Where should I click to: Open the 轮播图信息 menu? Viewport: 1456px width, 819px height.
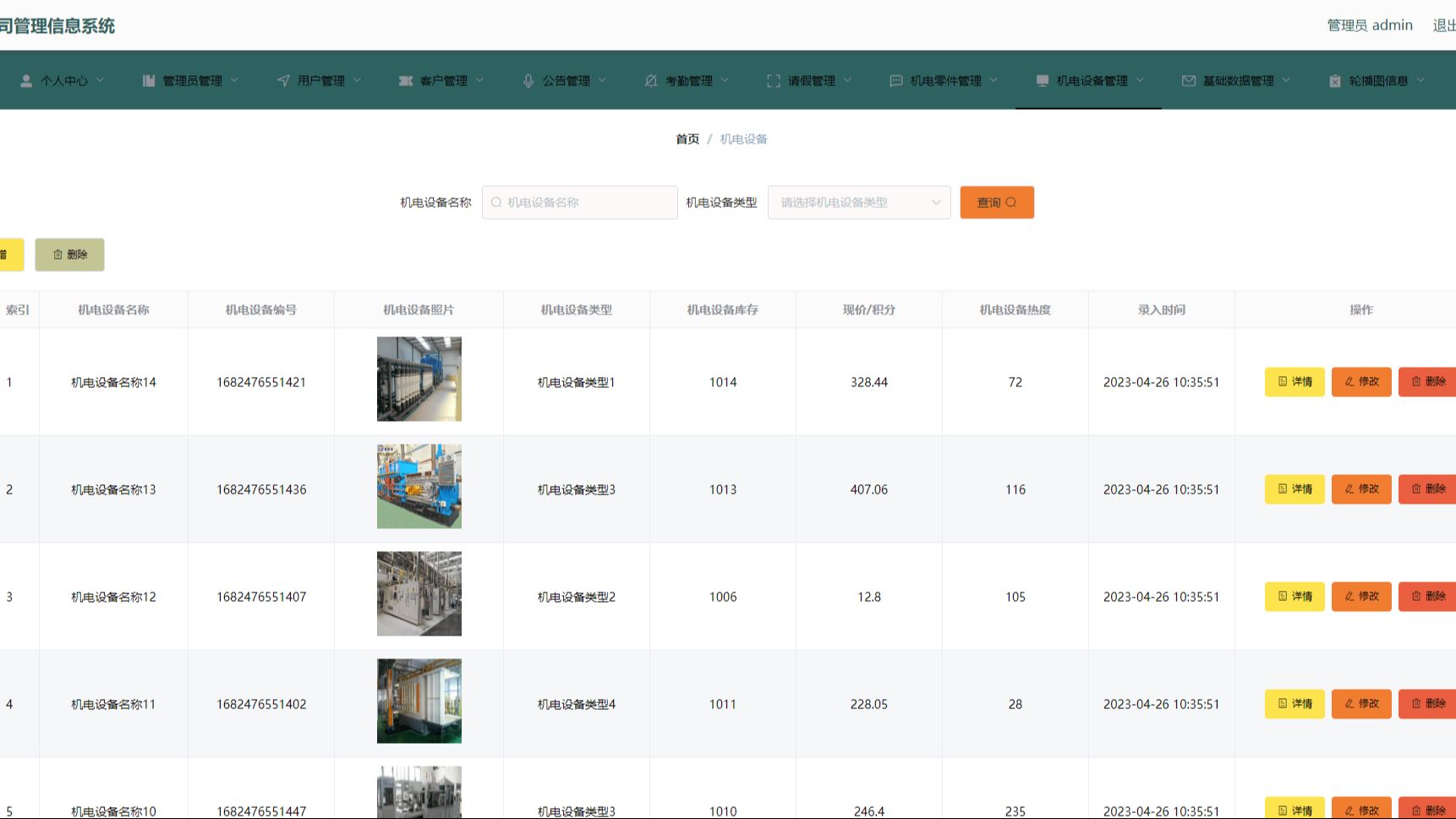coord(1376,80)
